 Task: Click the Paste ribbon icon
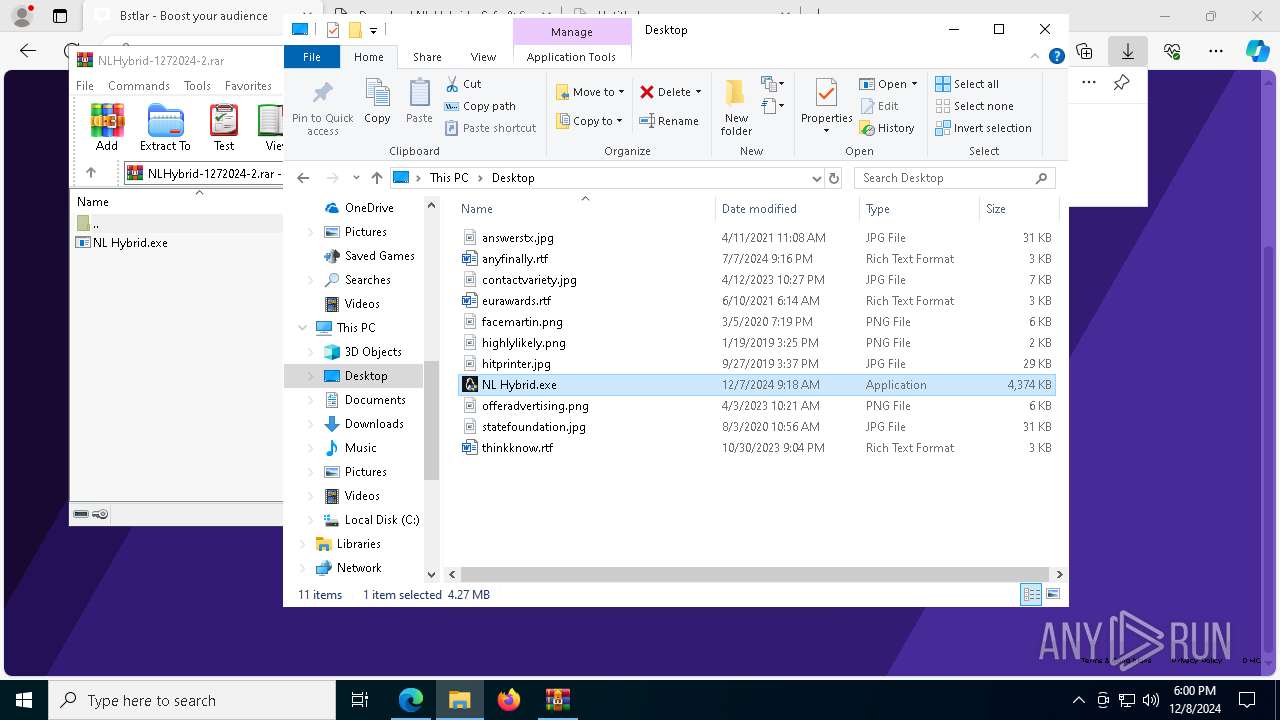pyautogui.click(x=419, y=102)
